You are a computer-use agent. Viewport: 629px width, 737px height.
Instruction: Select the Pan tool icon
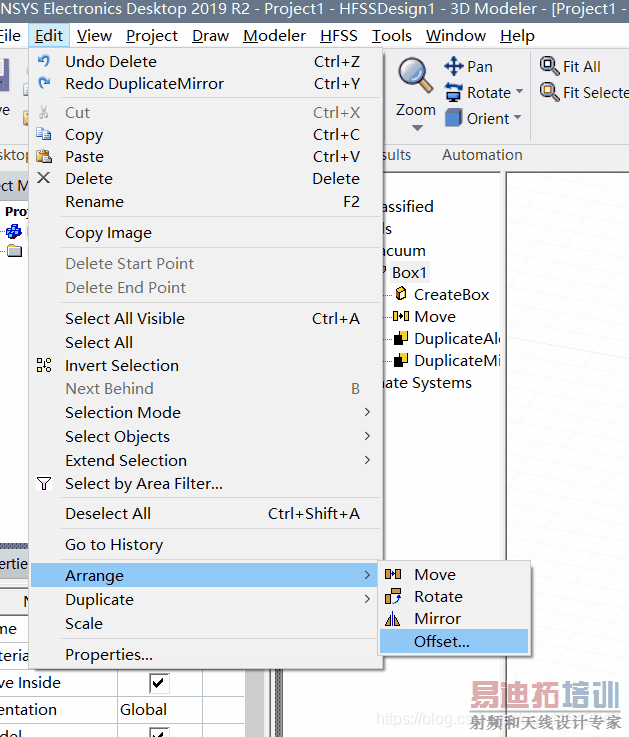click(454, 66)
